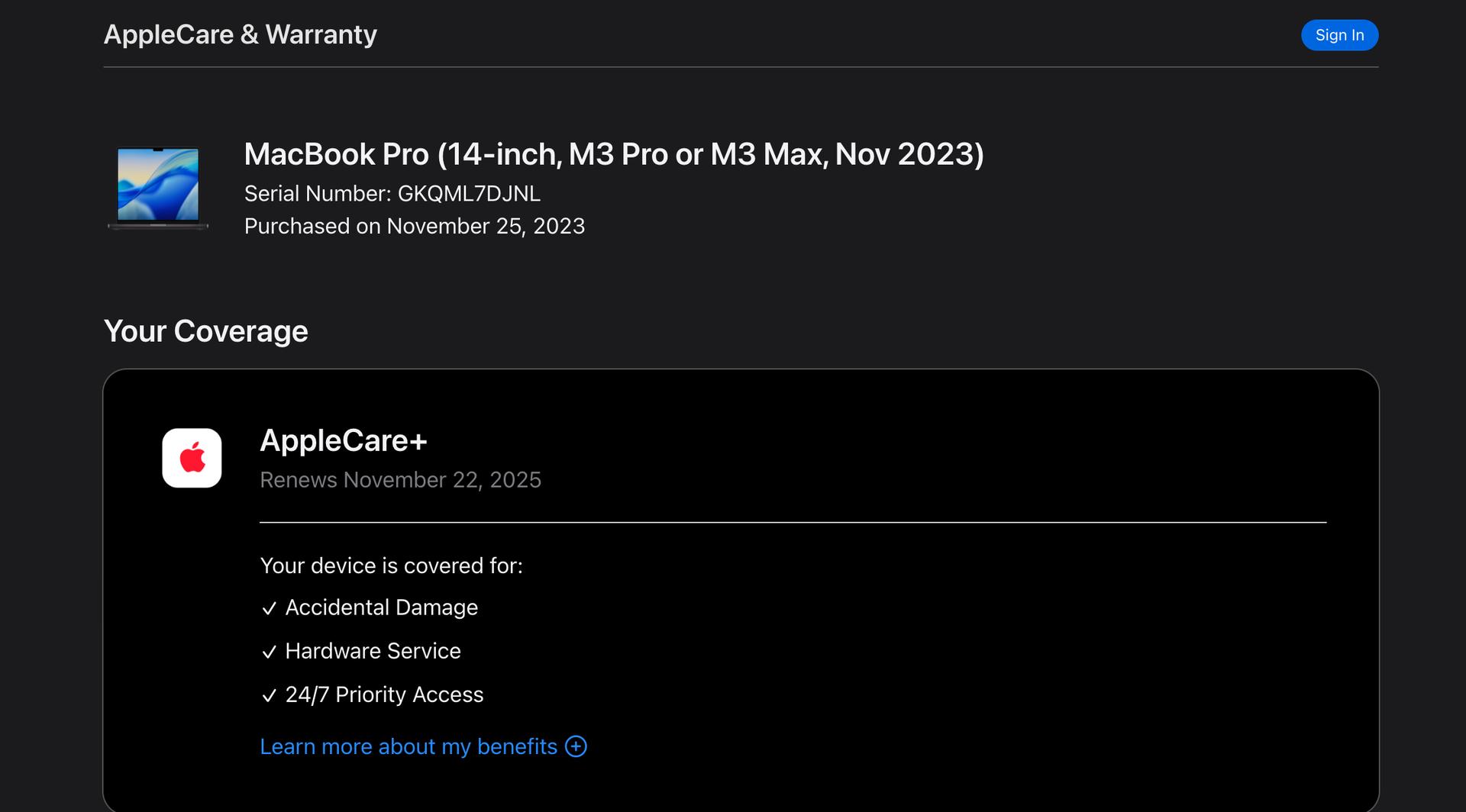Viewport: 1466px width, 812px height.
Task: Click the Sign In button
Action: pos(1339,35)
